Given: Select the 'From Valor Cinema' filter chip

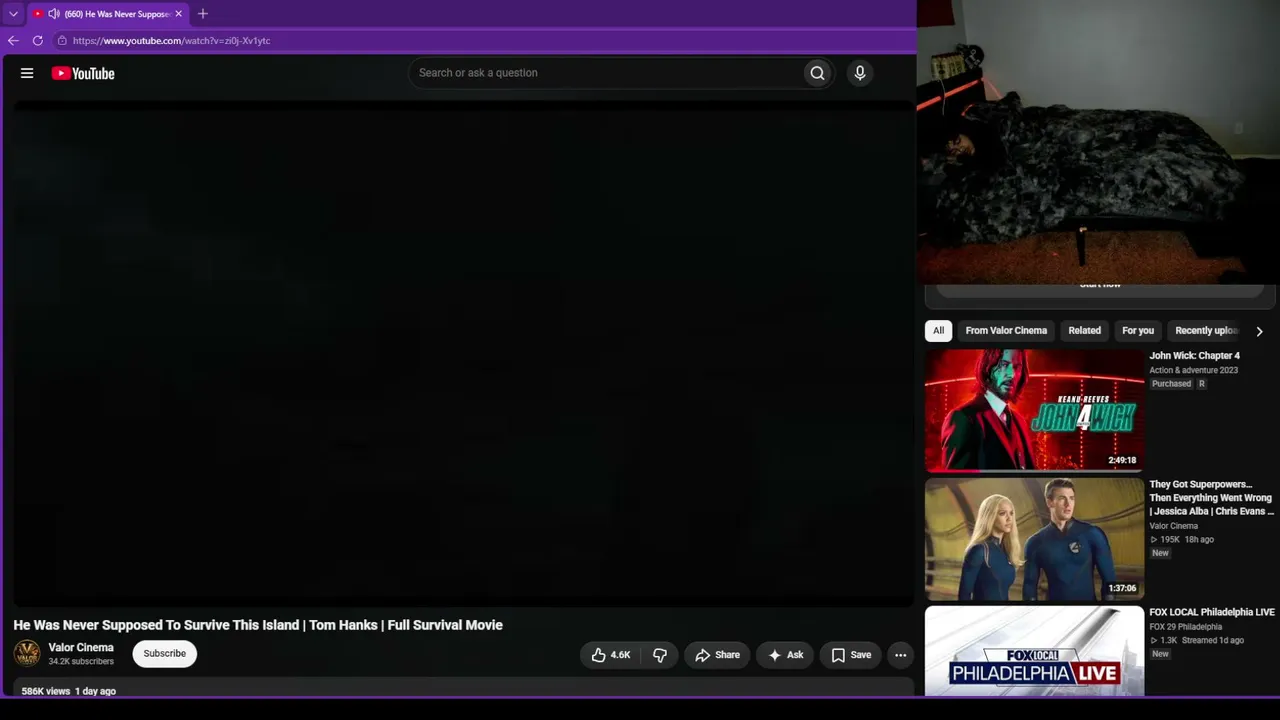Looking at the screenshot, I should point(1006,331).
